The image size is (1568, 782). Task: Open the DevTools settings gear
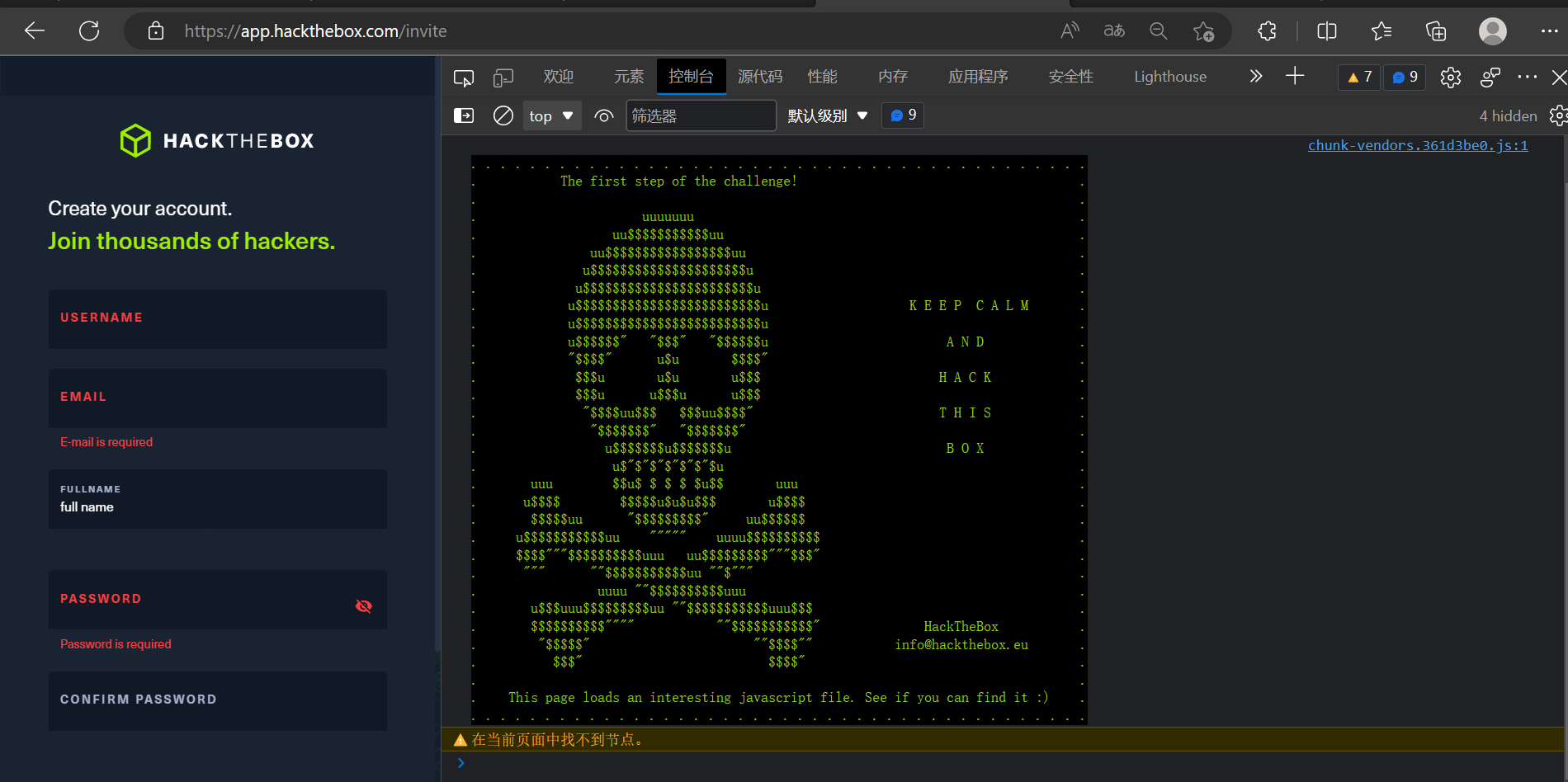1451,77
